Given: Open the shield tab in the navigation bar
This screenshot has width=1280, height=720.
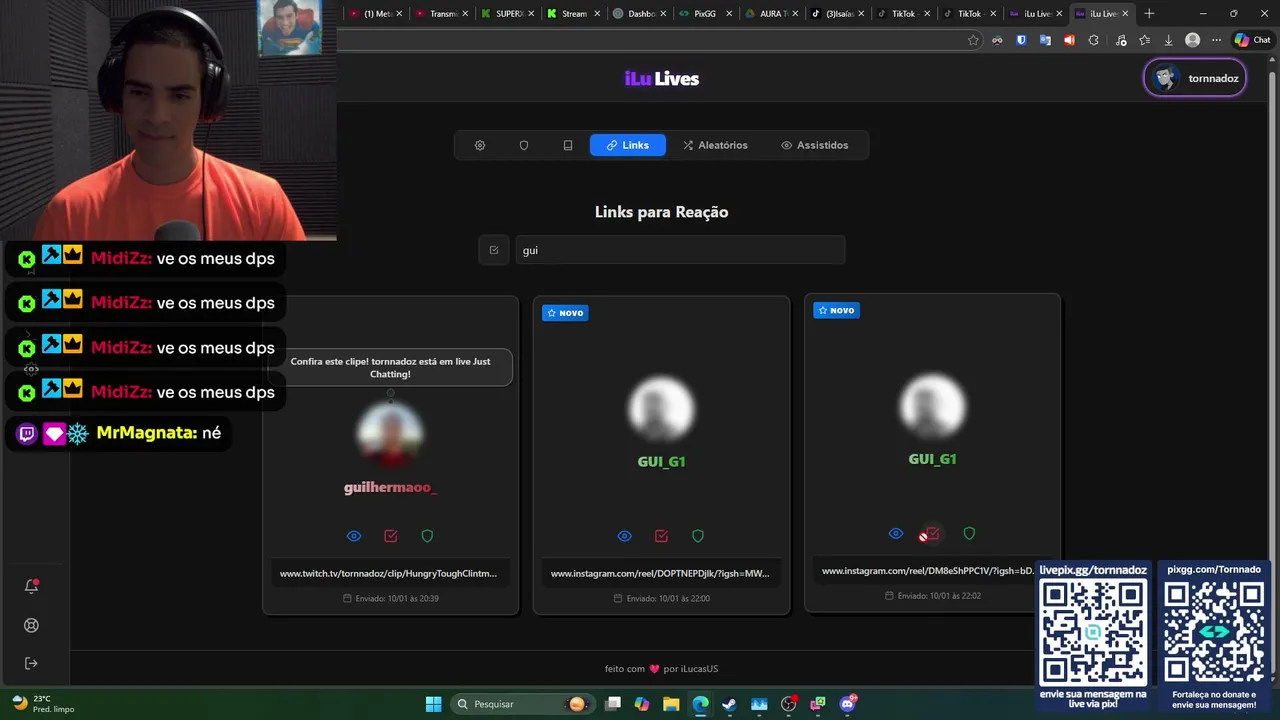Looking at the screenshot, I should 524,145.
